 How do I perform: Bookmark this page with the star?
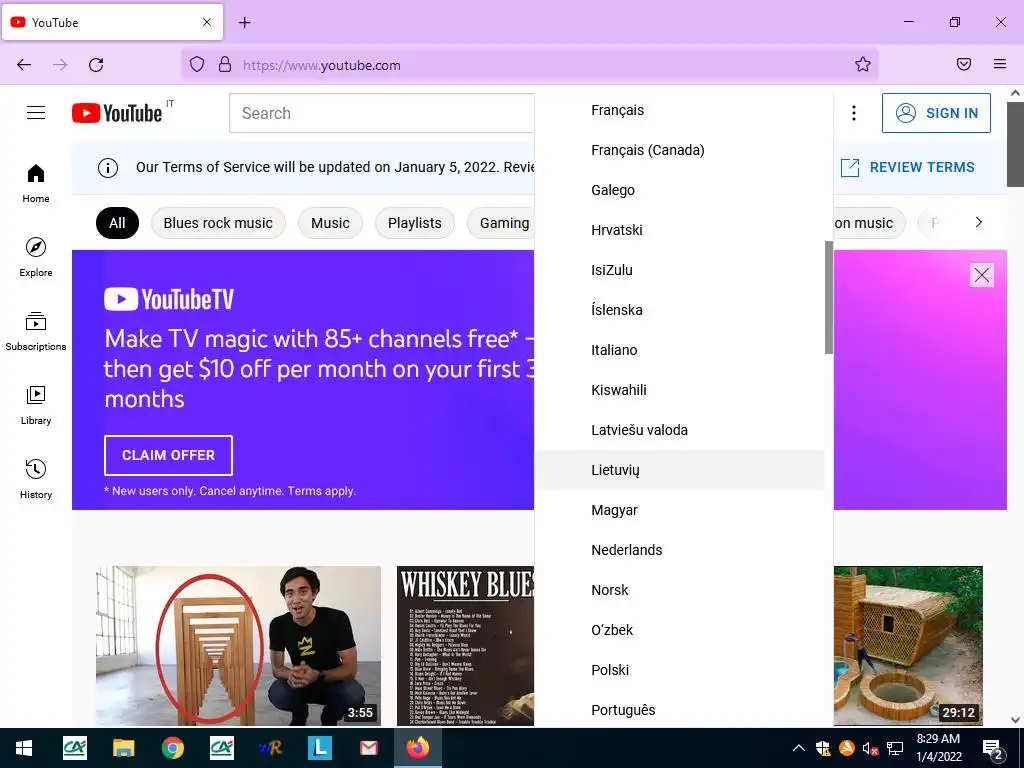click(x=863, y=64)
